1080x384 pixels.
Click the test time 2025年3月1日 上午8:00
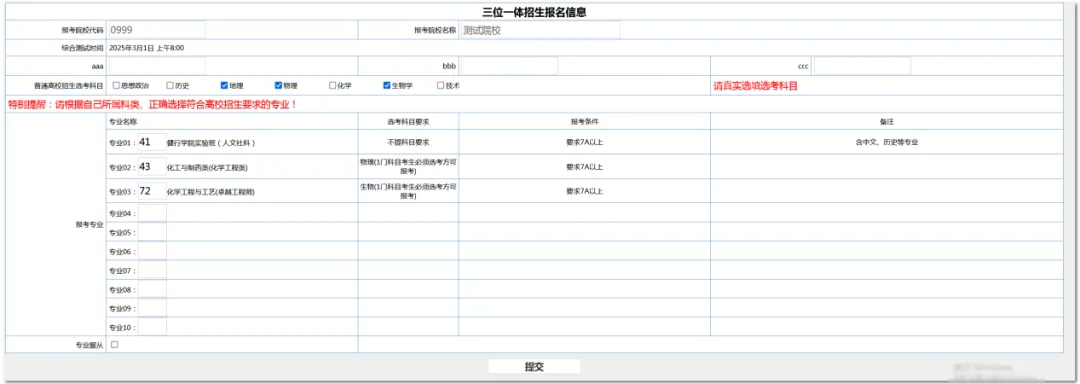pos(147,48)
